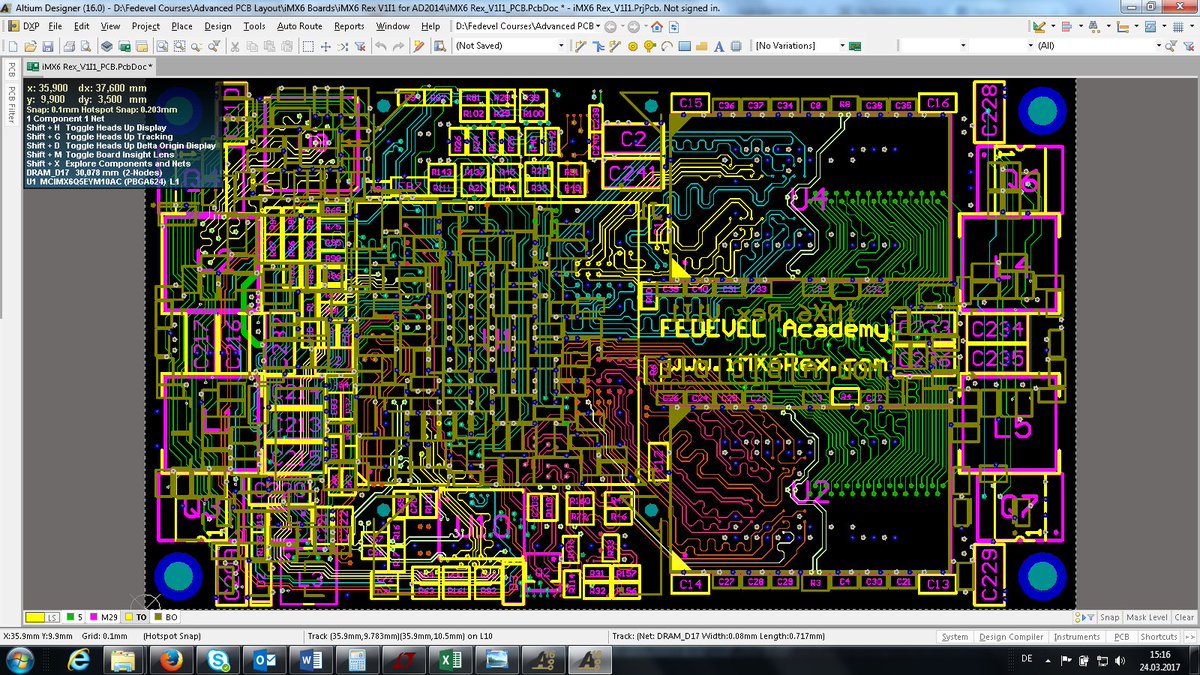Image resolution: width=1200 pixels, height=675 pixels.
Task: Open Excel from the taskbar
Action: [450, 660]
